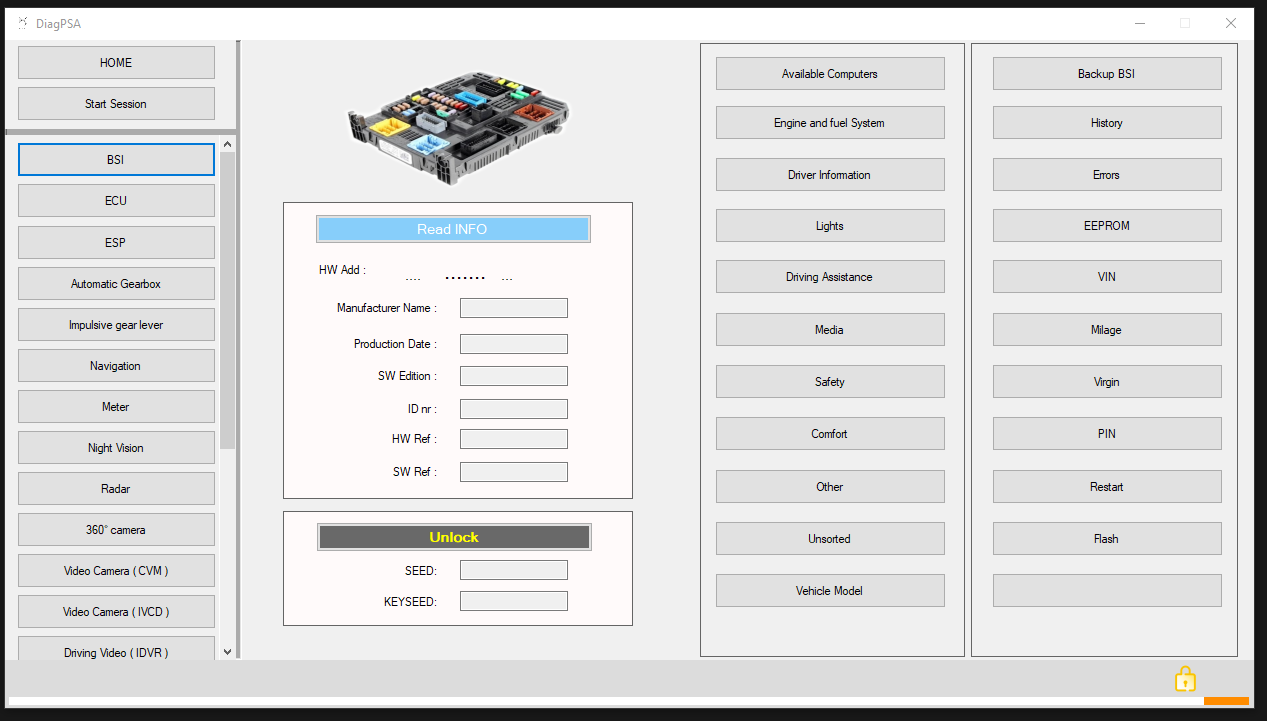Screen dimensions: 1267x721
Task: Click the SW Ref field
Action: 514,472
